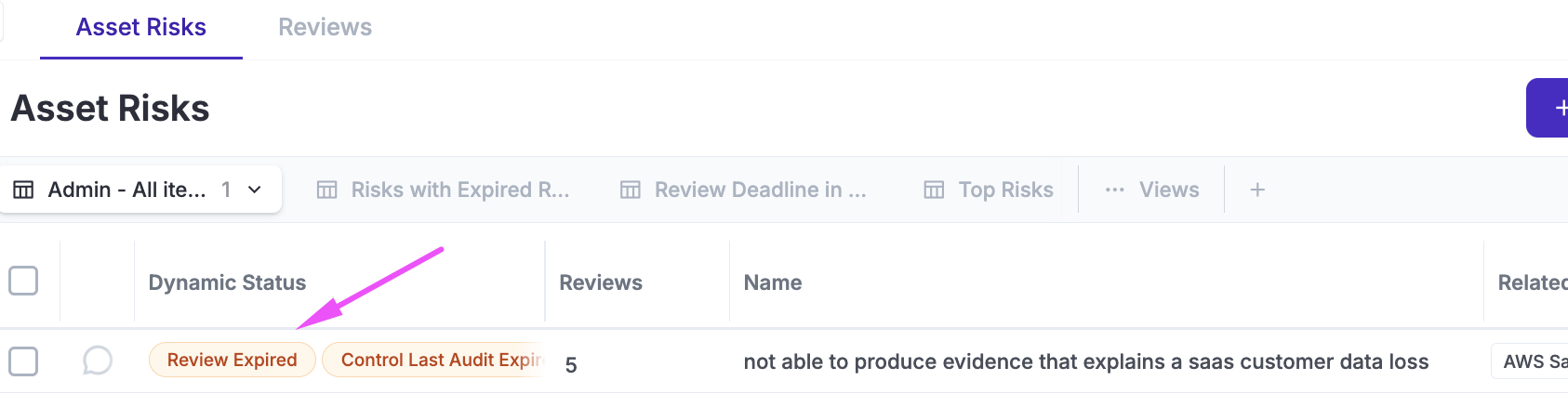Click table icon next to Top Risks

(934, 190)
